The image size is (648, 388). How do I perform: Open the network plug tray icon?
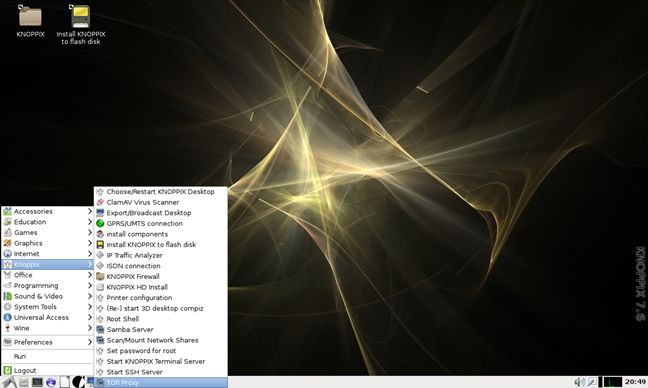(592, 382)
